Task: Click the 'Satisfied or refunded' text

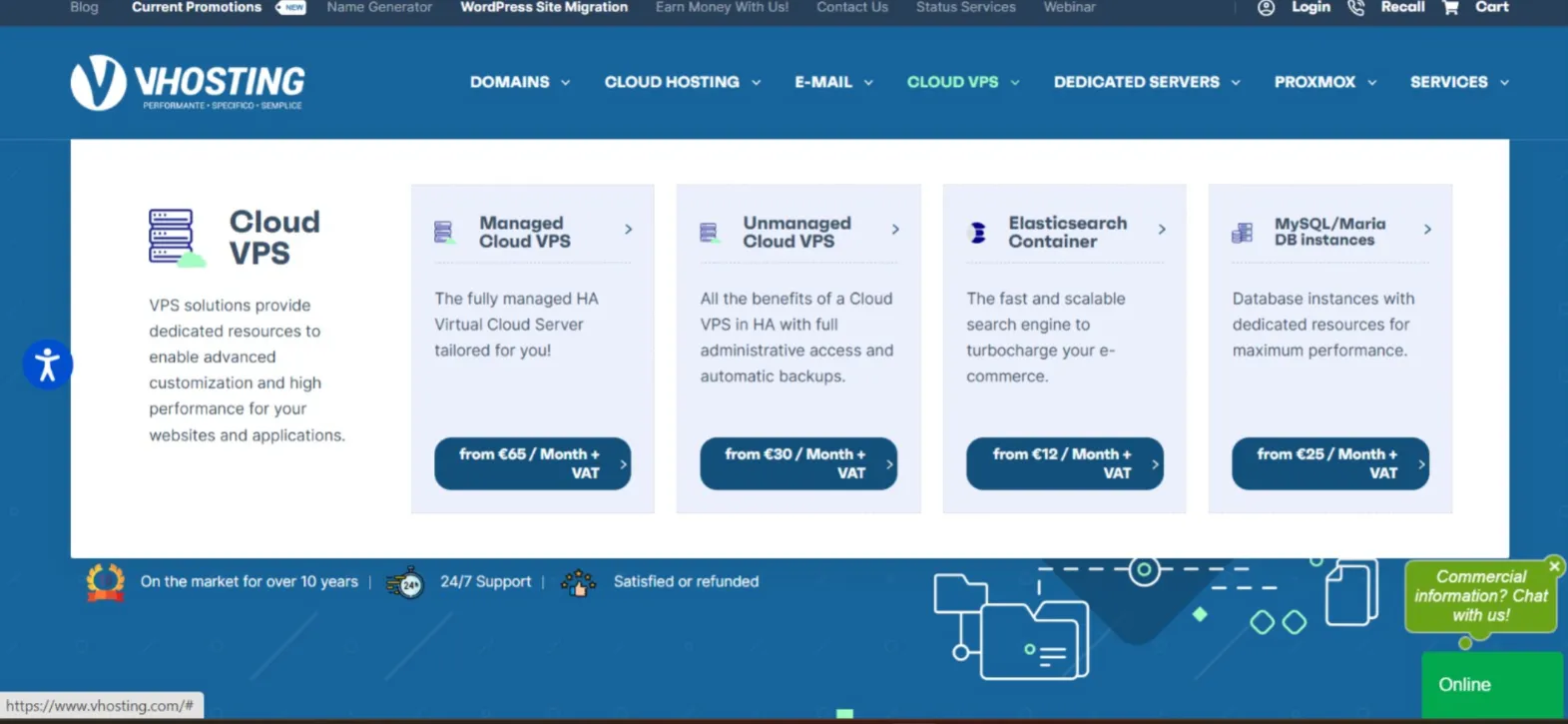Action: (x=686, y=581)
